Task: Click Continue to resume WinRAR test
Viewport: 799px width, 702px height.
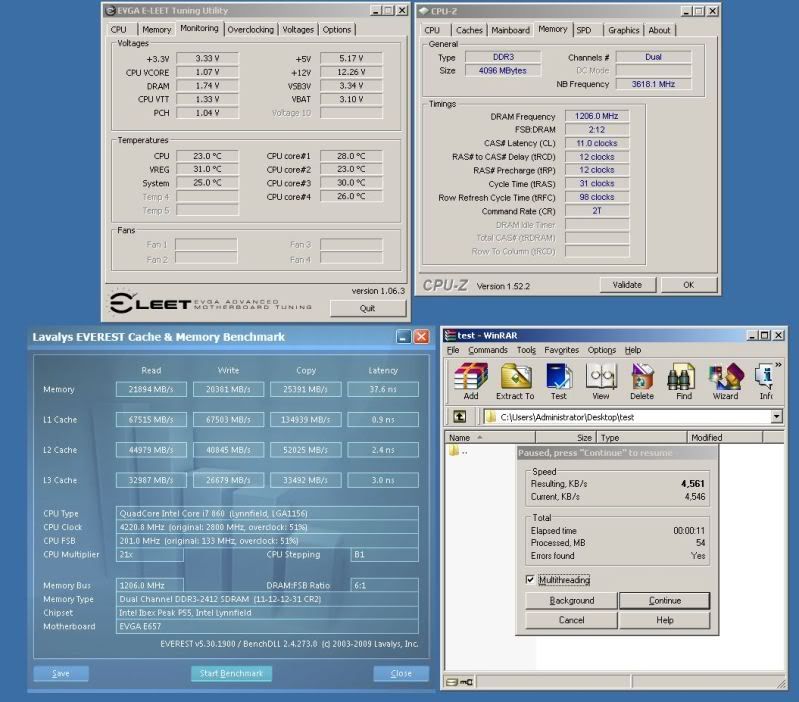Action: 665,601
